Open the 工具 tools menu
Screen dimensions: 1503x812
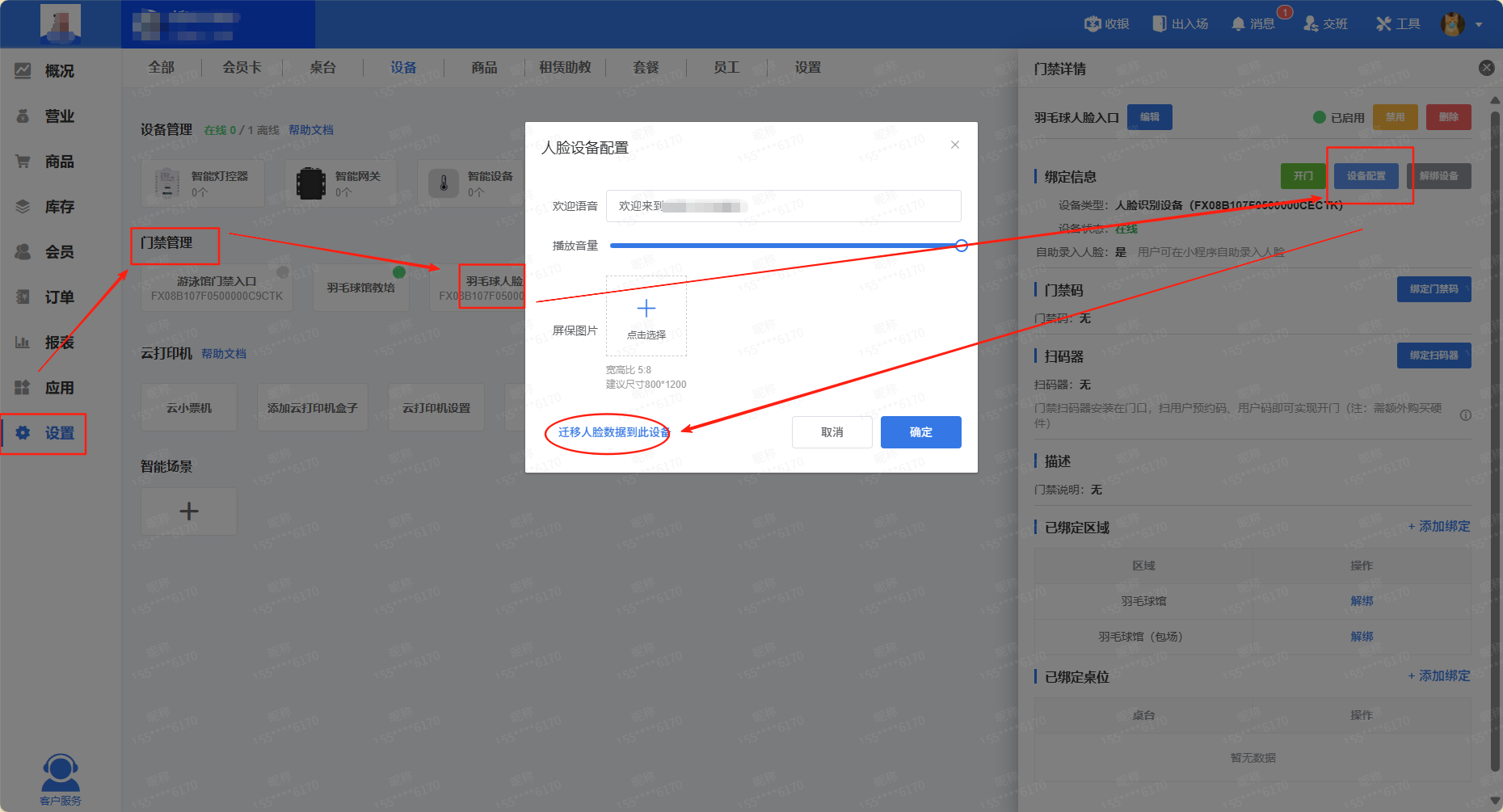coord(1398,24)
